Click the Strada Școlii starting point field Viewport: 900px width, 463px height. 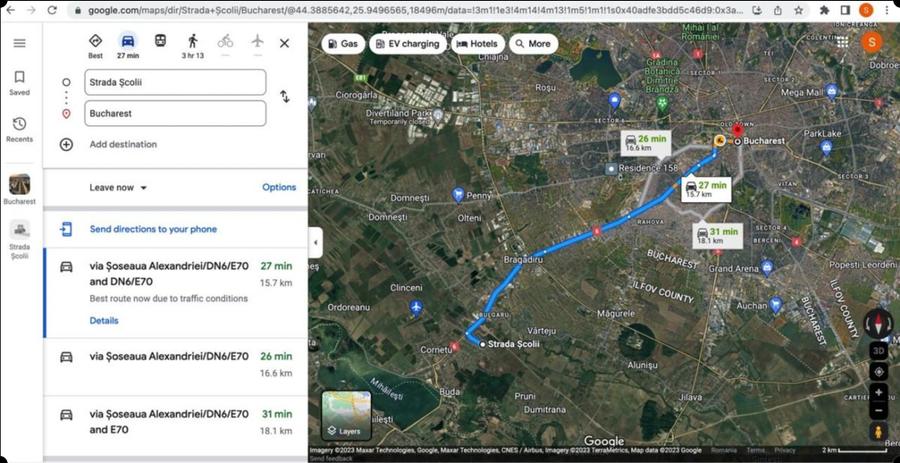pyautogui.click(x=175, y=82)
